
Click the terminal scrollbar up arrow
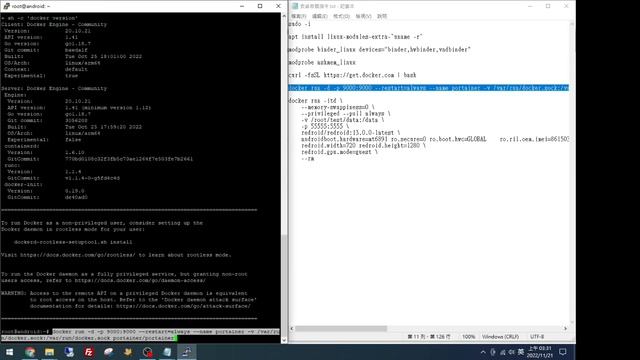(x=284, y=16)
